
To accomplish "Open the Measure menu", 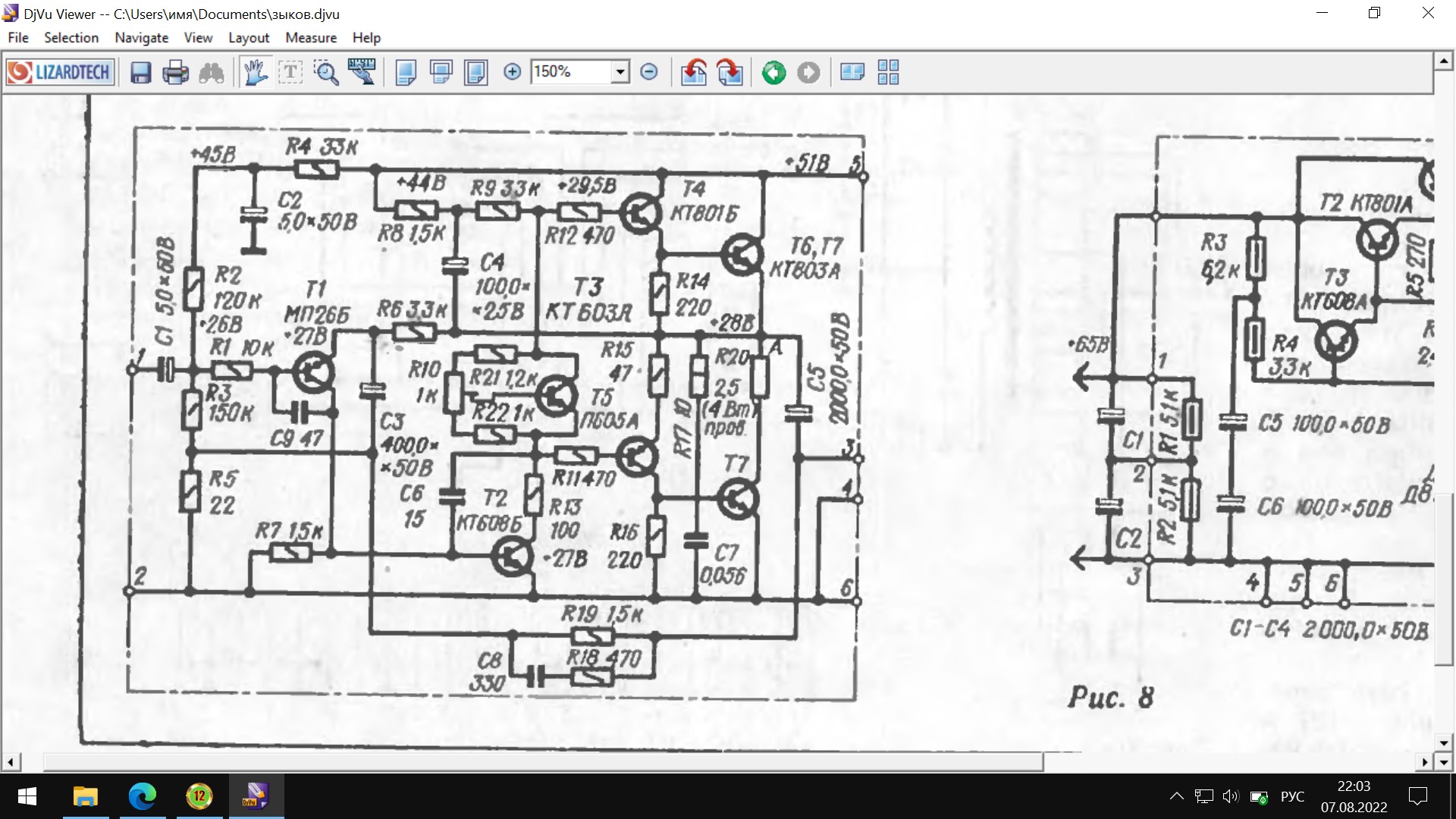I will coord(311,38).
